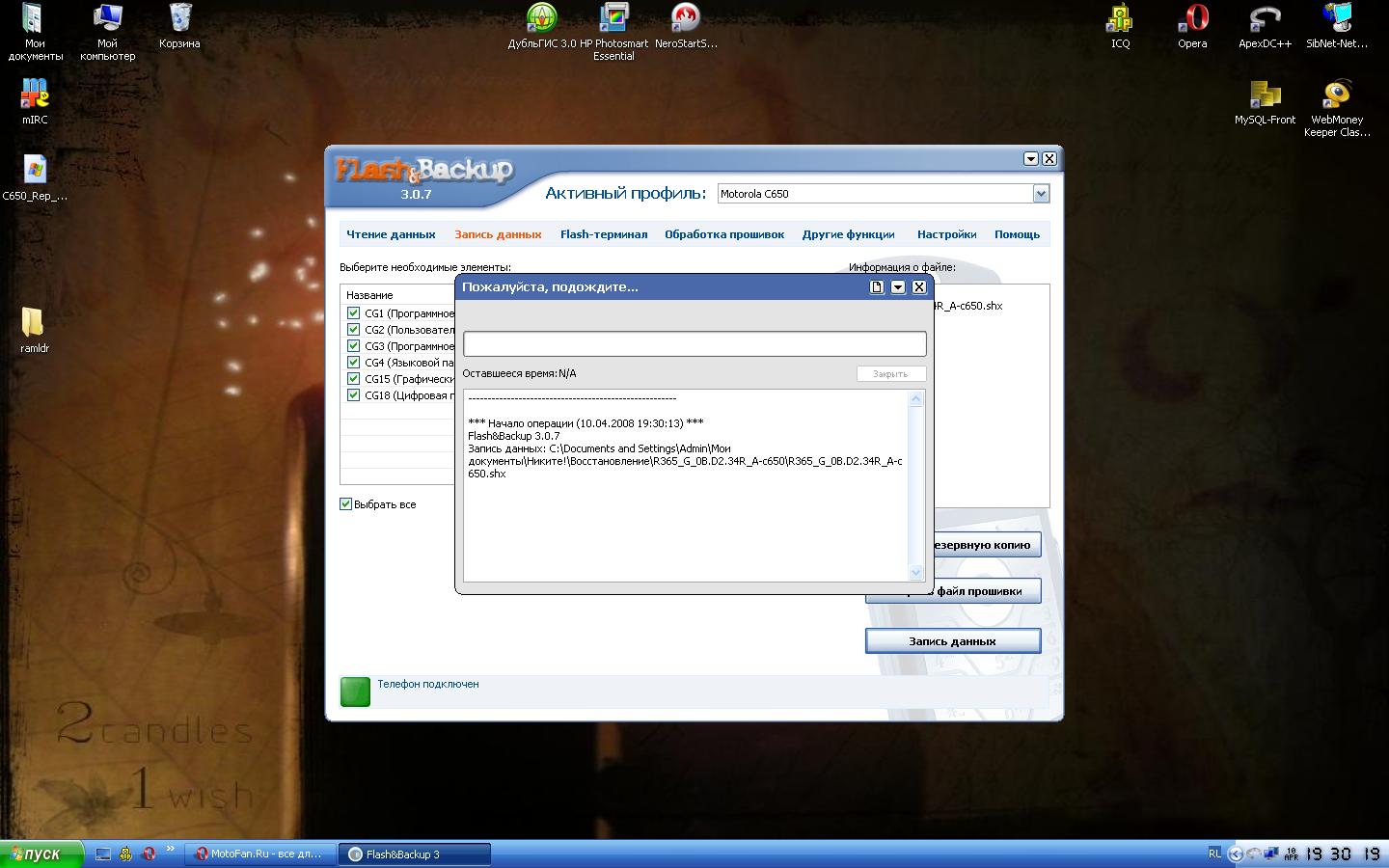
Task: Click the Show Desktop quick launch icon
Action: [103, 854]
